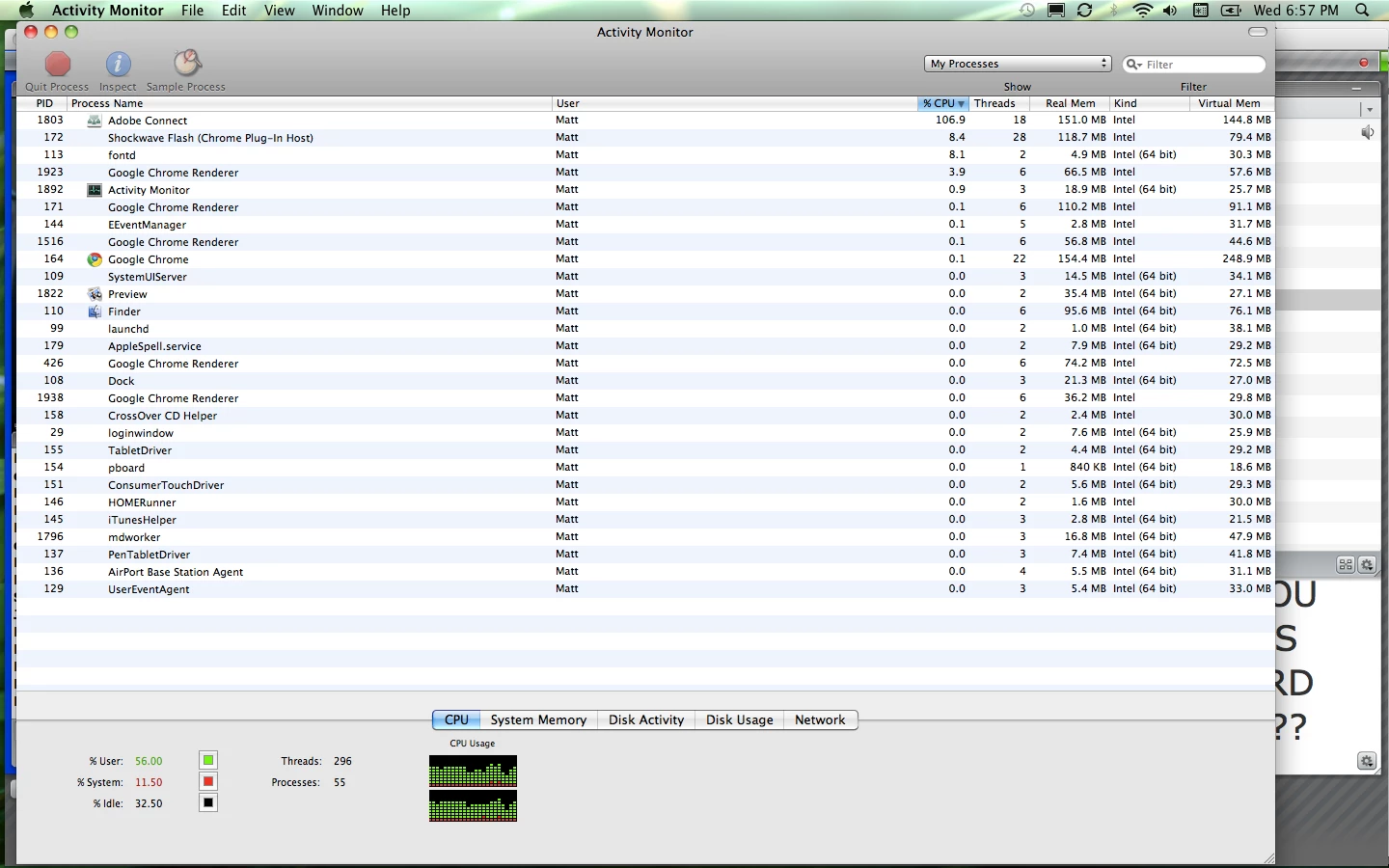Click the red % System color swatch
Image resolution: width=1389 pixels, height=868 pixels.
coord(208,781)
